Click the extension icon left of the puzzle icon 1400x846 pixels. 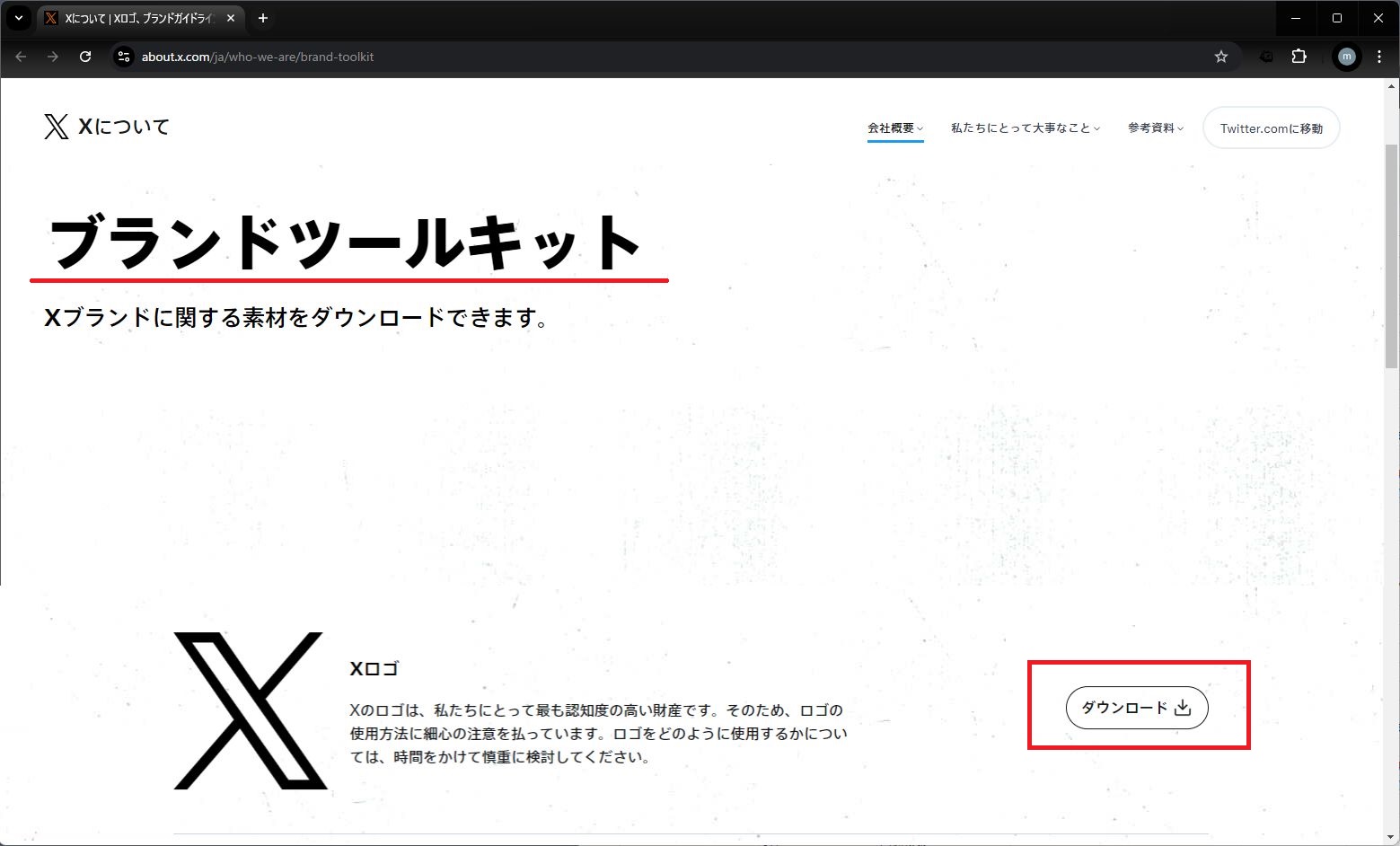point(1266,57)
